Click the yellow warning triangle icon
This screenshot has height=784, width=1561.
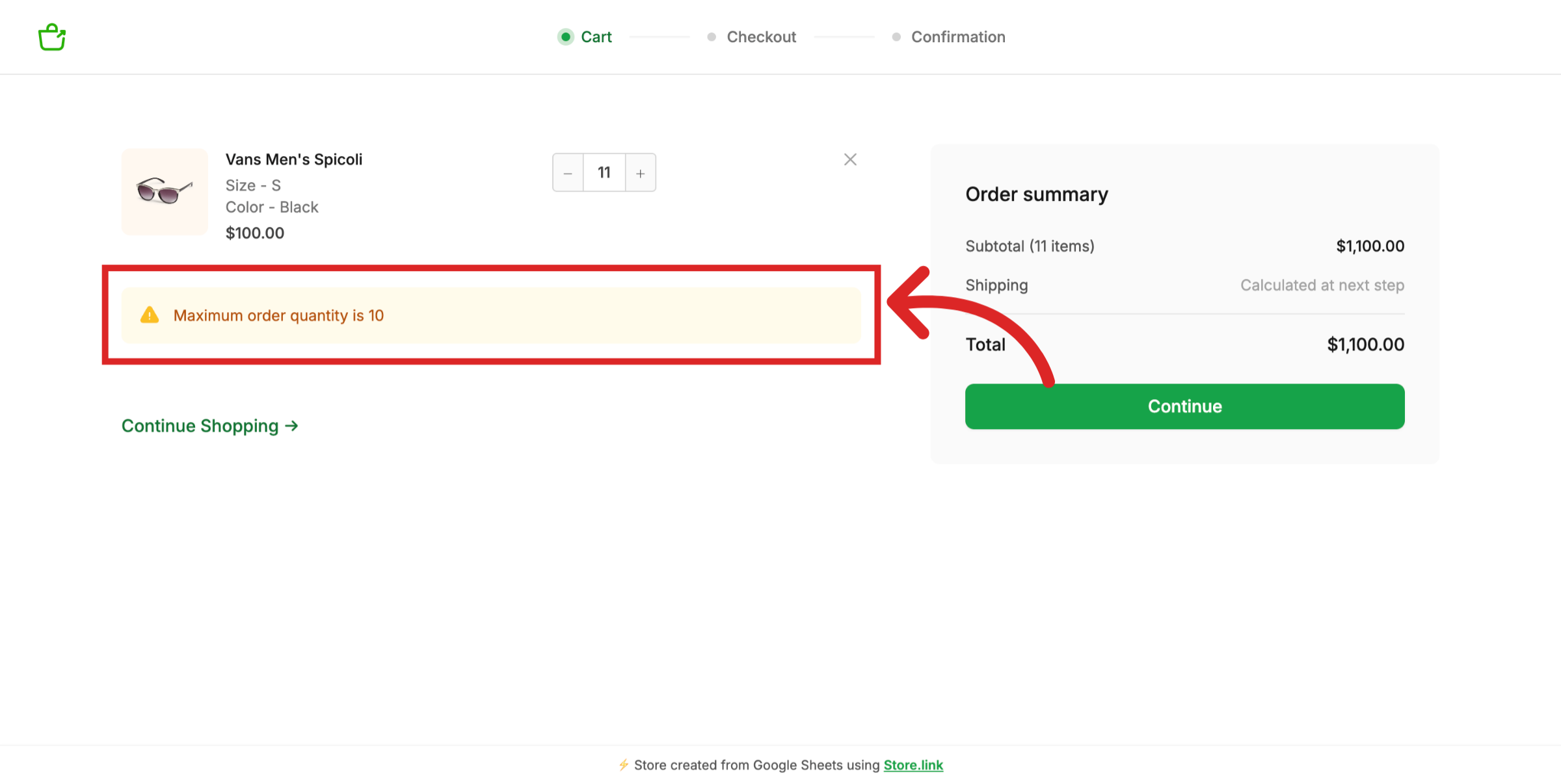150,315
